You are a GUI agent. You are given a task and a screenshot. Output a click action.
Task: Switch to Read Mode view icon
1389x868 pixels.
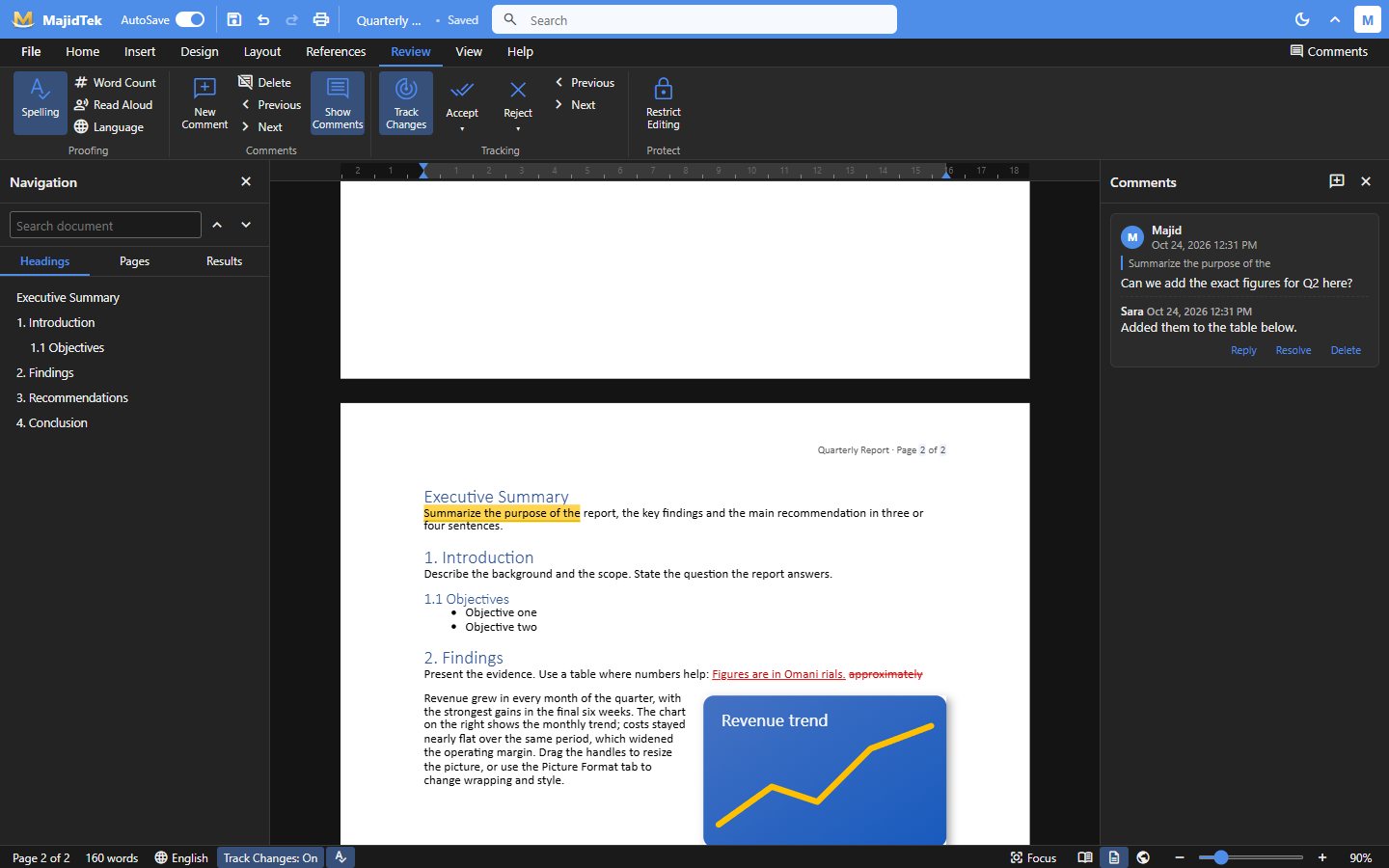(1085, 857)
